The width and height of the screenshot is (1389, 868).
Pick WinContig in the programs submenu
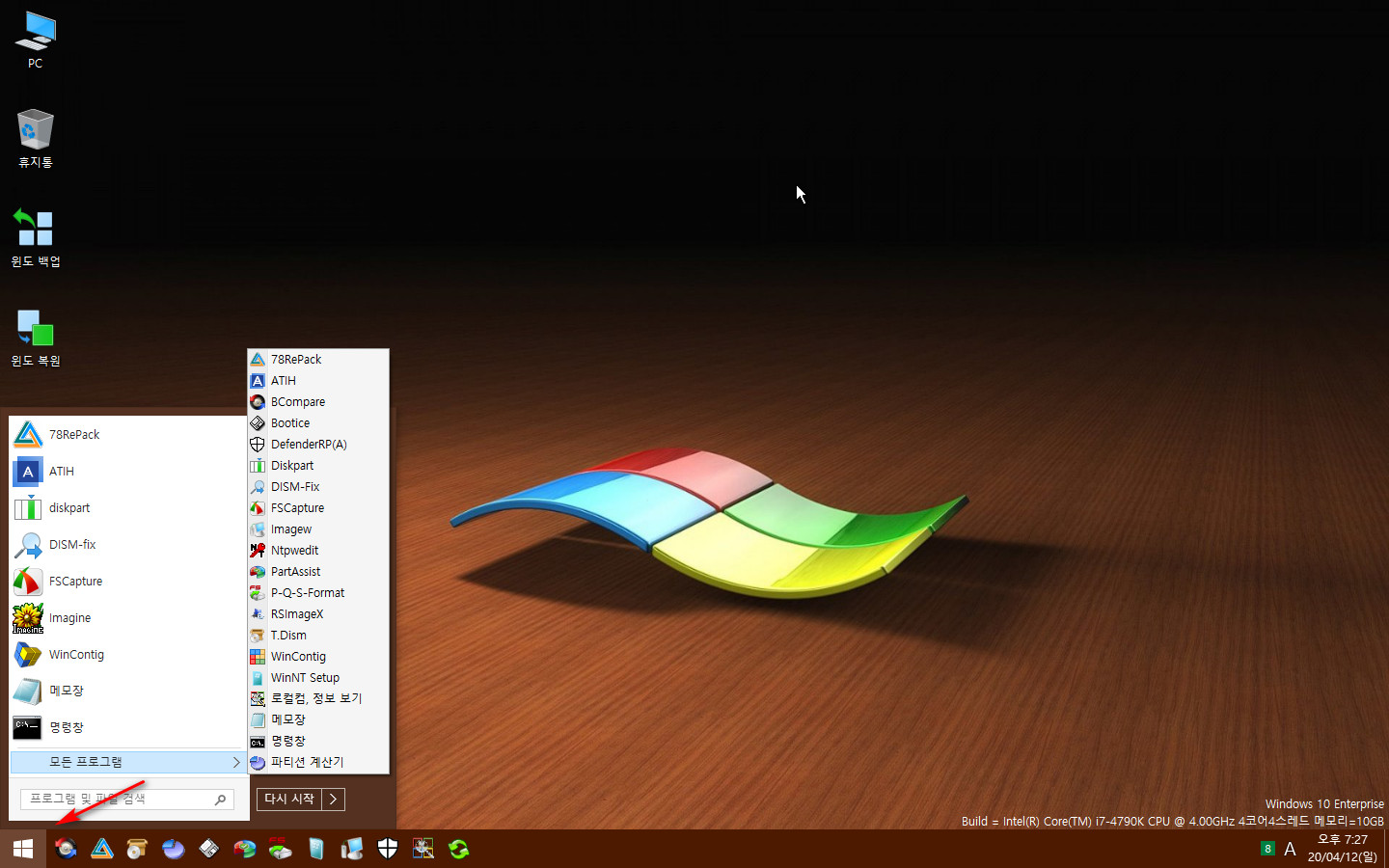(x=318, y=657)
